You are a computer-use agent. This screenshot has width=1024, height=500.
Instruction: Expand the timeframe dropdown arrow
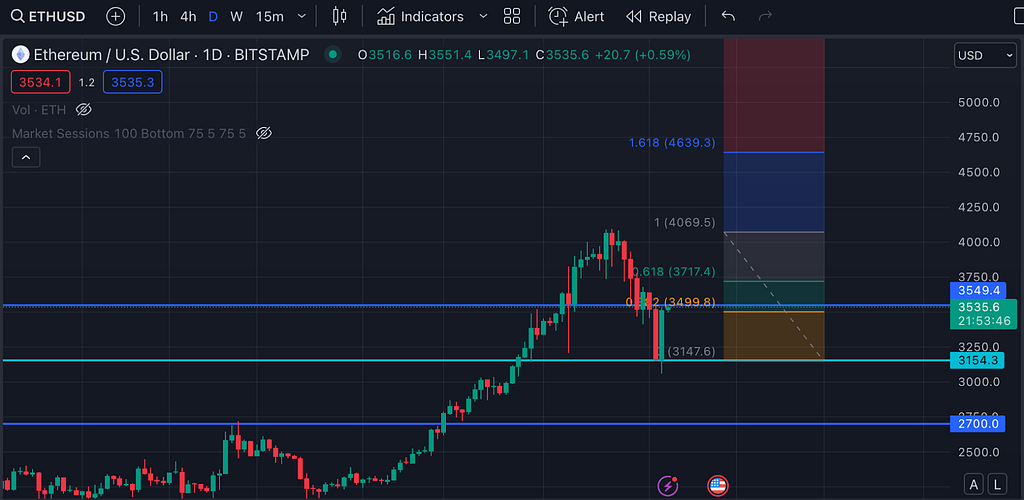301,16
